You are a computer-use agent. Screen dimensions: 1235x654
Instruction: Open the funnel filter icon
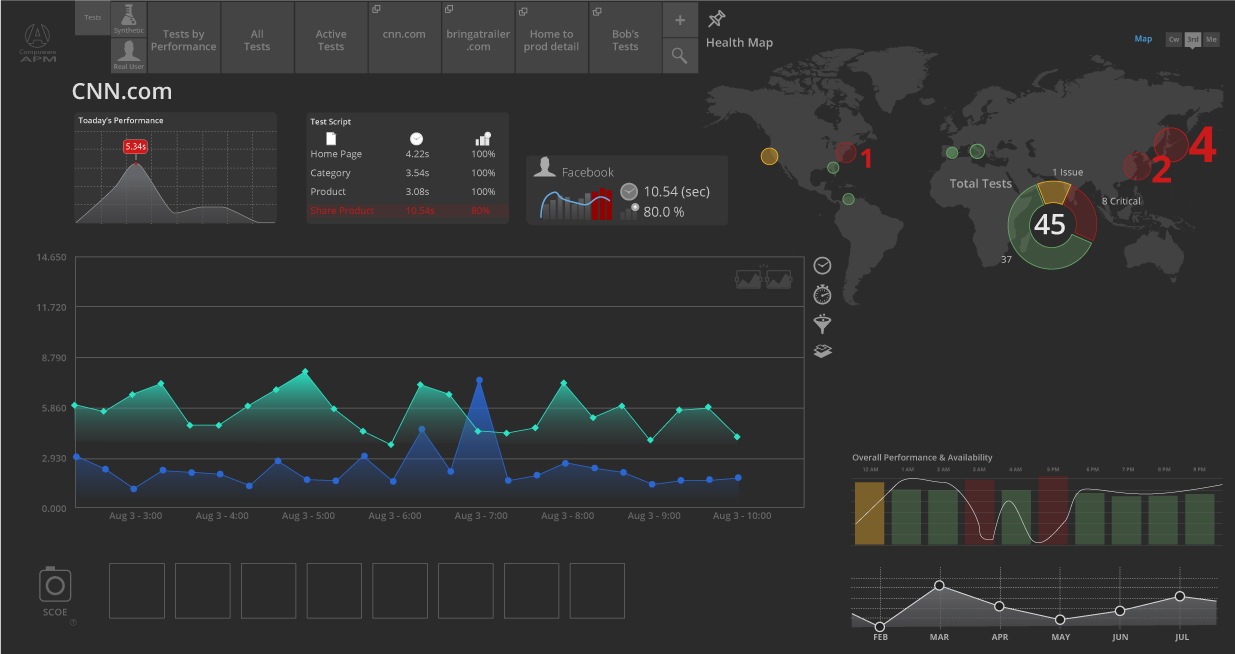point(822,323)
